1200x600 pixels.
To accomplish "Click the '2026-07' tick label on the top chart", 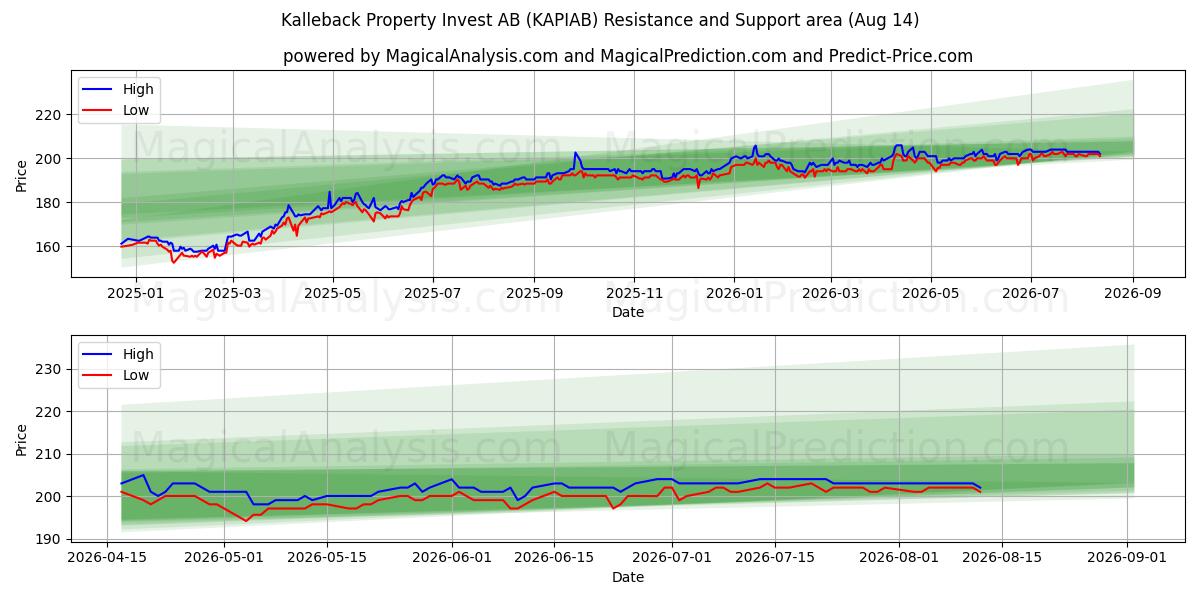I will 1031,294.
